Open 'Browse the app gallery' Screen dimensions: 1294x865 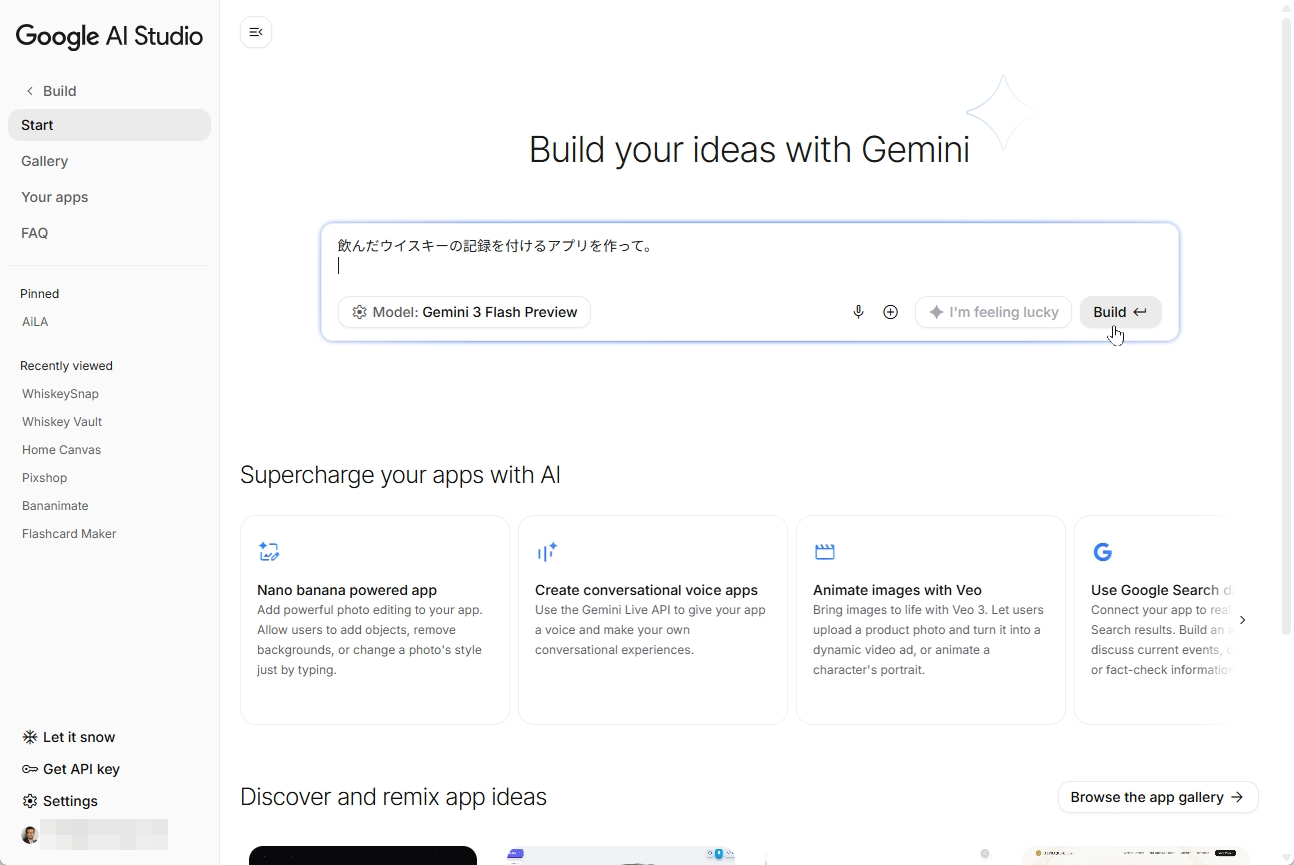click(1157, 797)
